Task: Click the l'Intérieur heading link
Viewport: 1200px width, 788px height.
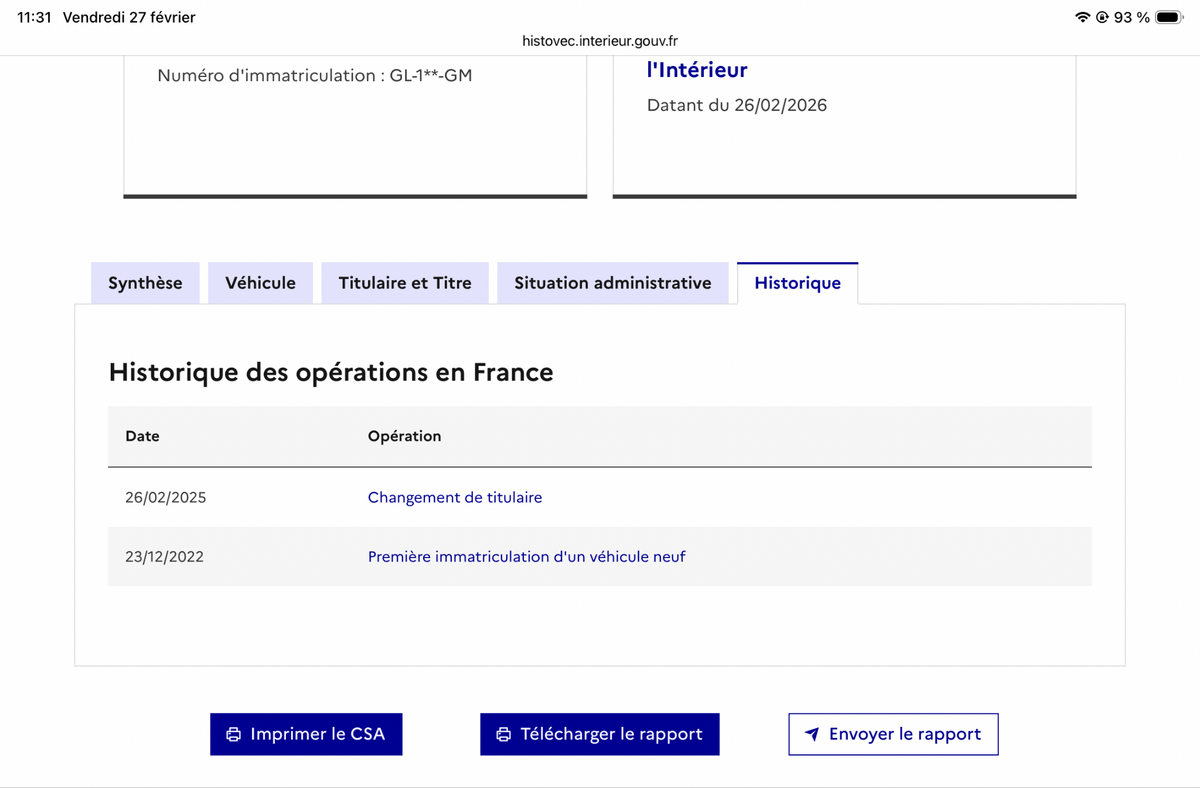Action: click(697, 70)
